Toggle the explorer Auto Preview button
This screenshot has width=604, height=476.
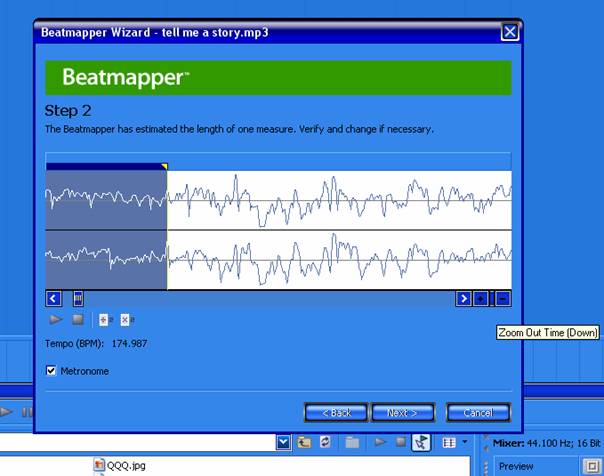pos(422,442)
